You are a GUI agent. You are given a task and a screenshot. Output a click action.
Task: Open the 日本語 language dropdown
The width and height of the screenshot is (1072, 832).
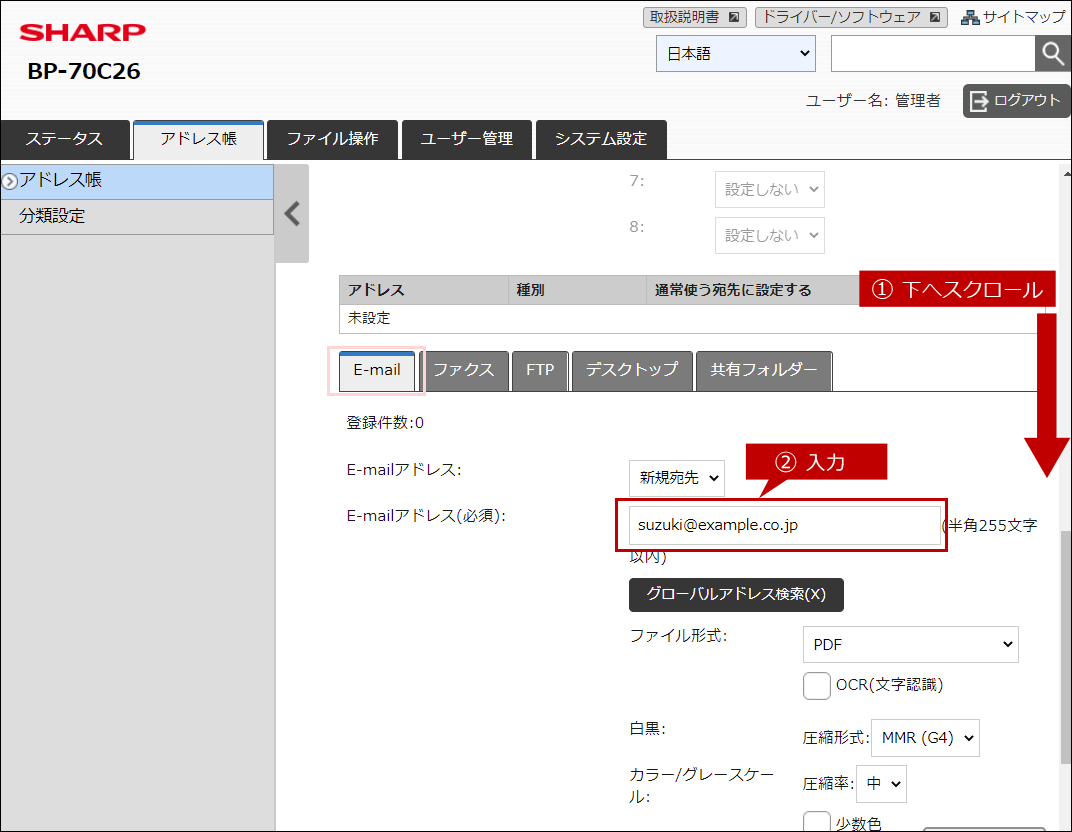tap(736, 53)
